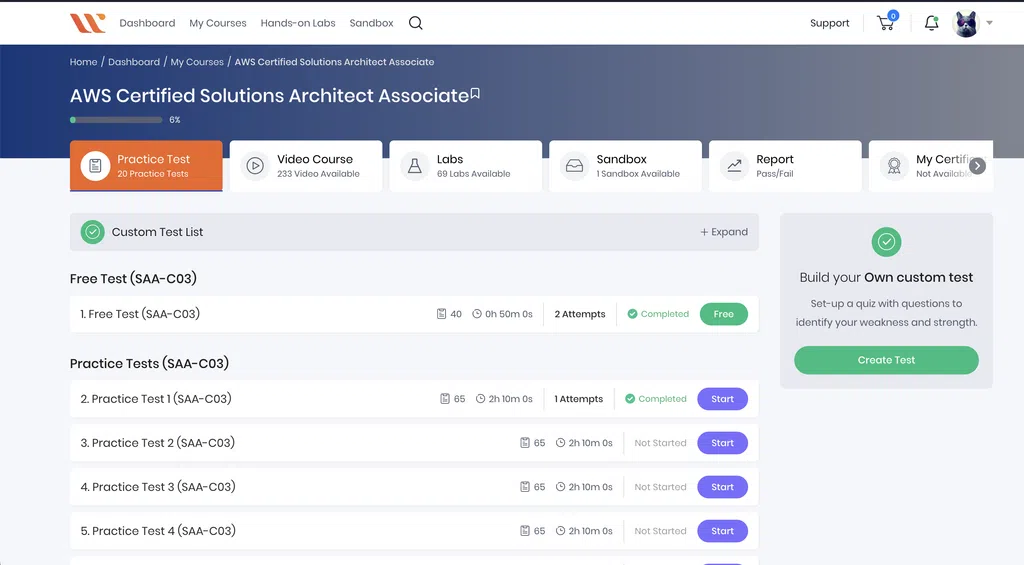Screen dimensions: 1024x565
Task: Open the notifications bell icon
Action: (931, 23)
